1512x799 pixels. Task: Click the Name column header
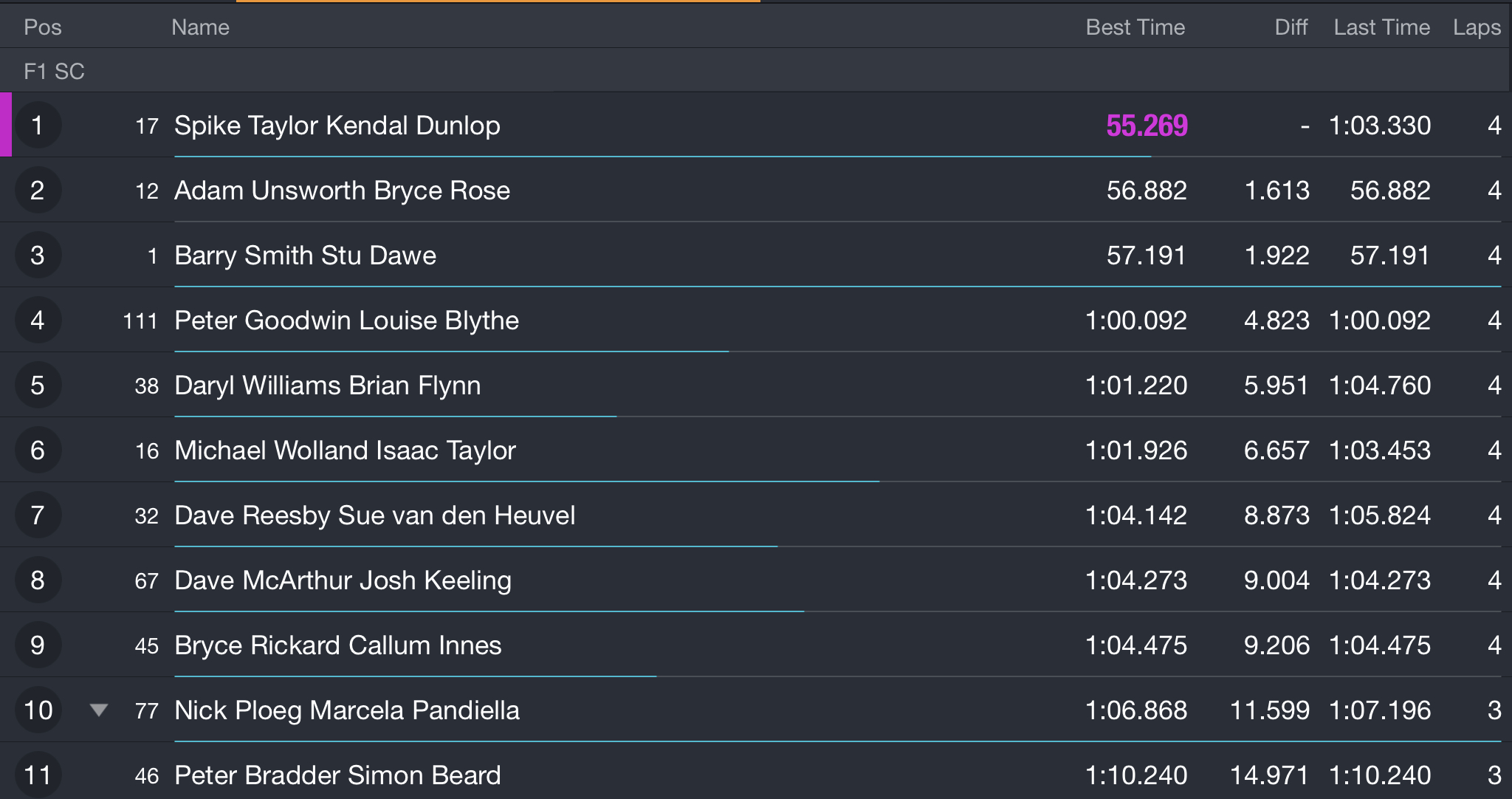200,27
